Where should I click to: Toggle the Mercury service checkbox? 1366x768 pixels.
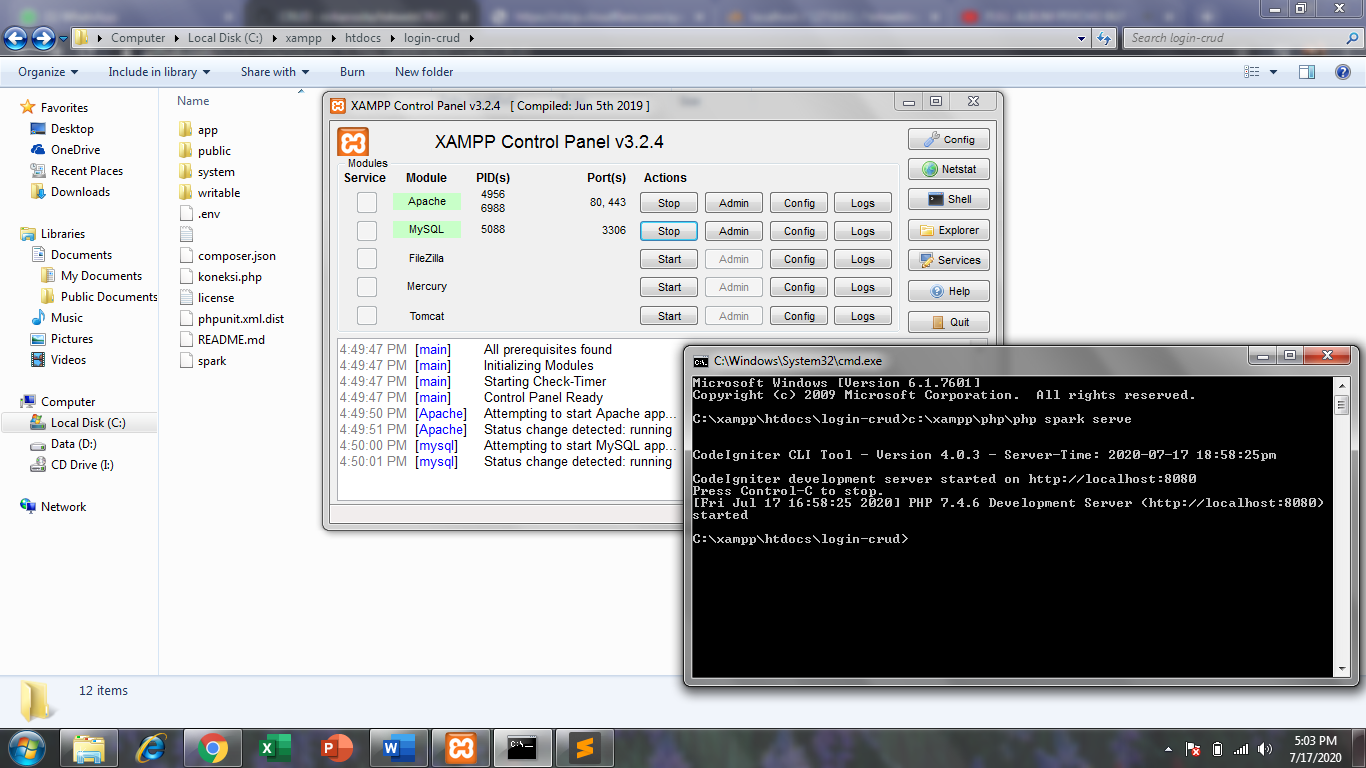pyautogui.click(x=367, y=287)
